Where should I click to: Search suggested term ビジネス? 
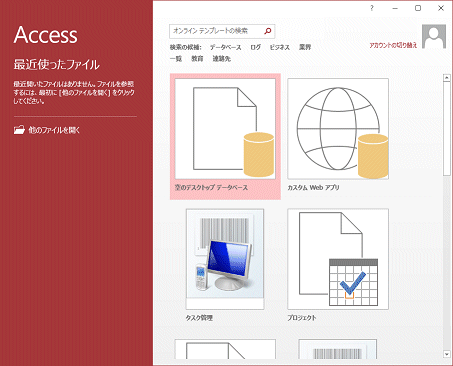click(280, 47)
